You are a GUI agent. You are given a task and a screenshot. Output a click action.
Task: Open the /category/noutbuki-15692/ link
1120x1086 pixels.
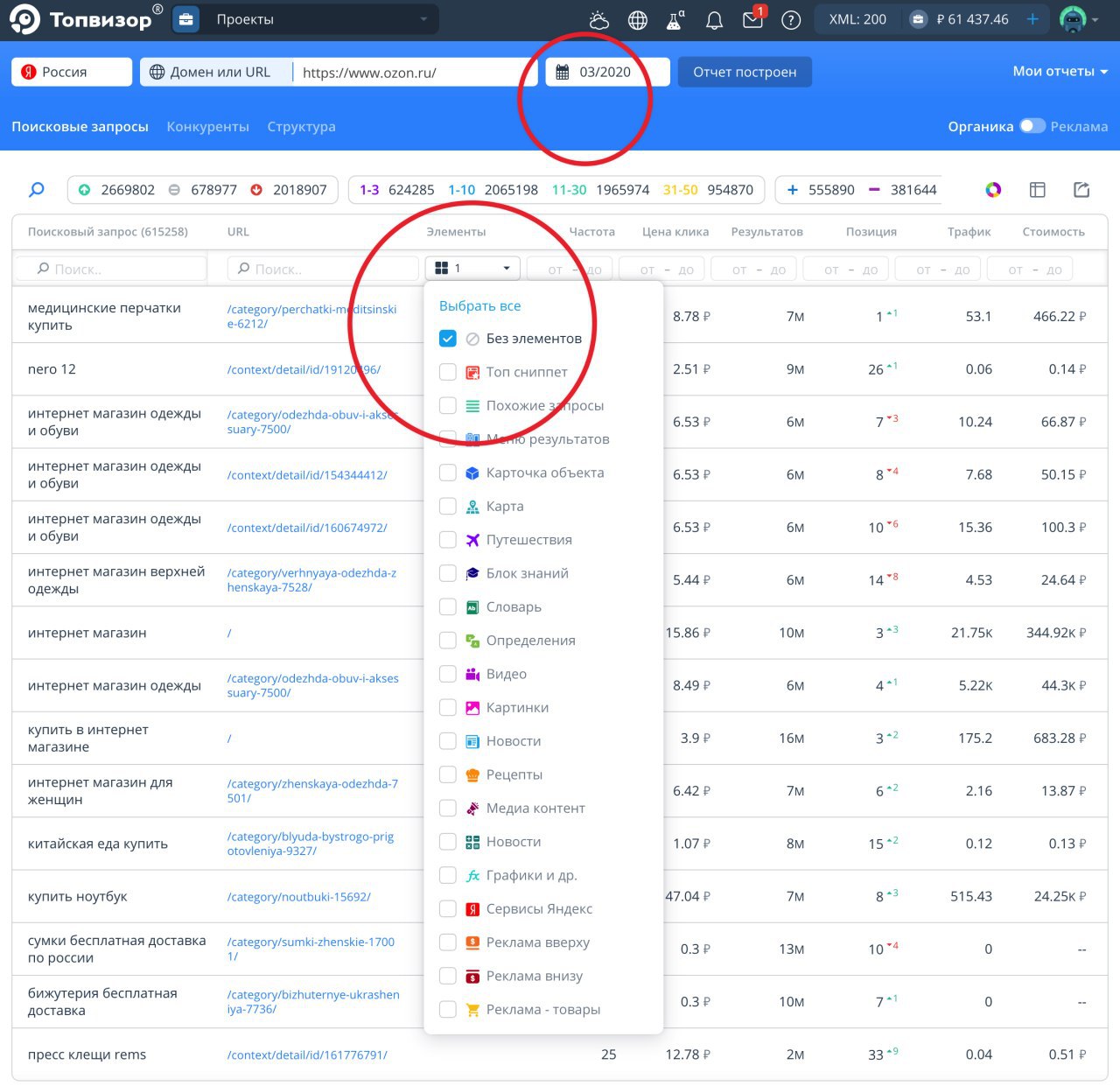(298, 897)
